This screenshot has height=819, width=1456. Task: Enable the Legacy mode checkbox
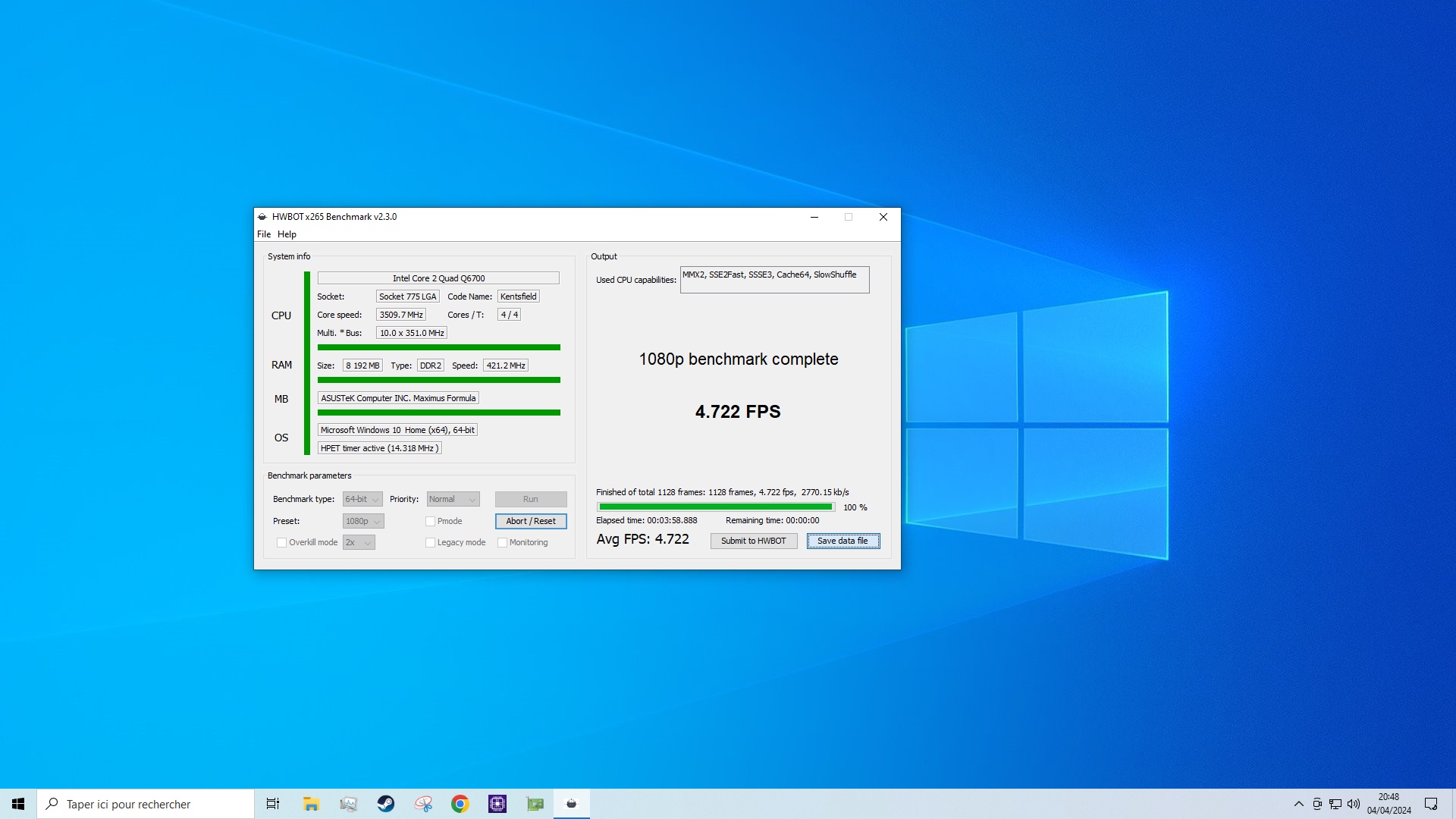(x=430, y=543)
